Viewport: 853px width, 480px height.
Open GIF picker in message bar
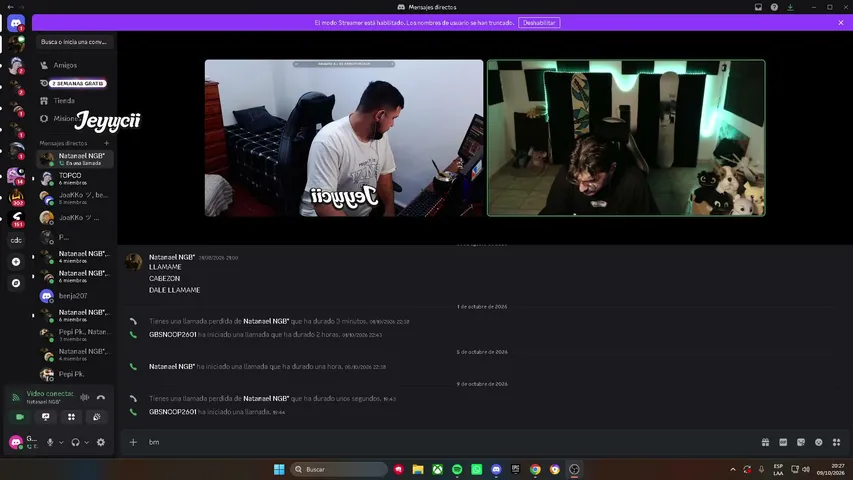click(783, 442)
